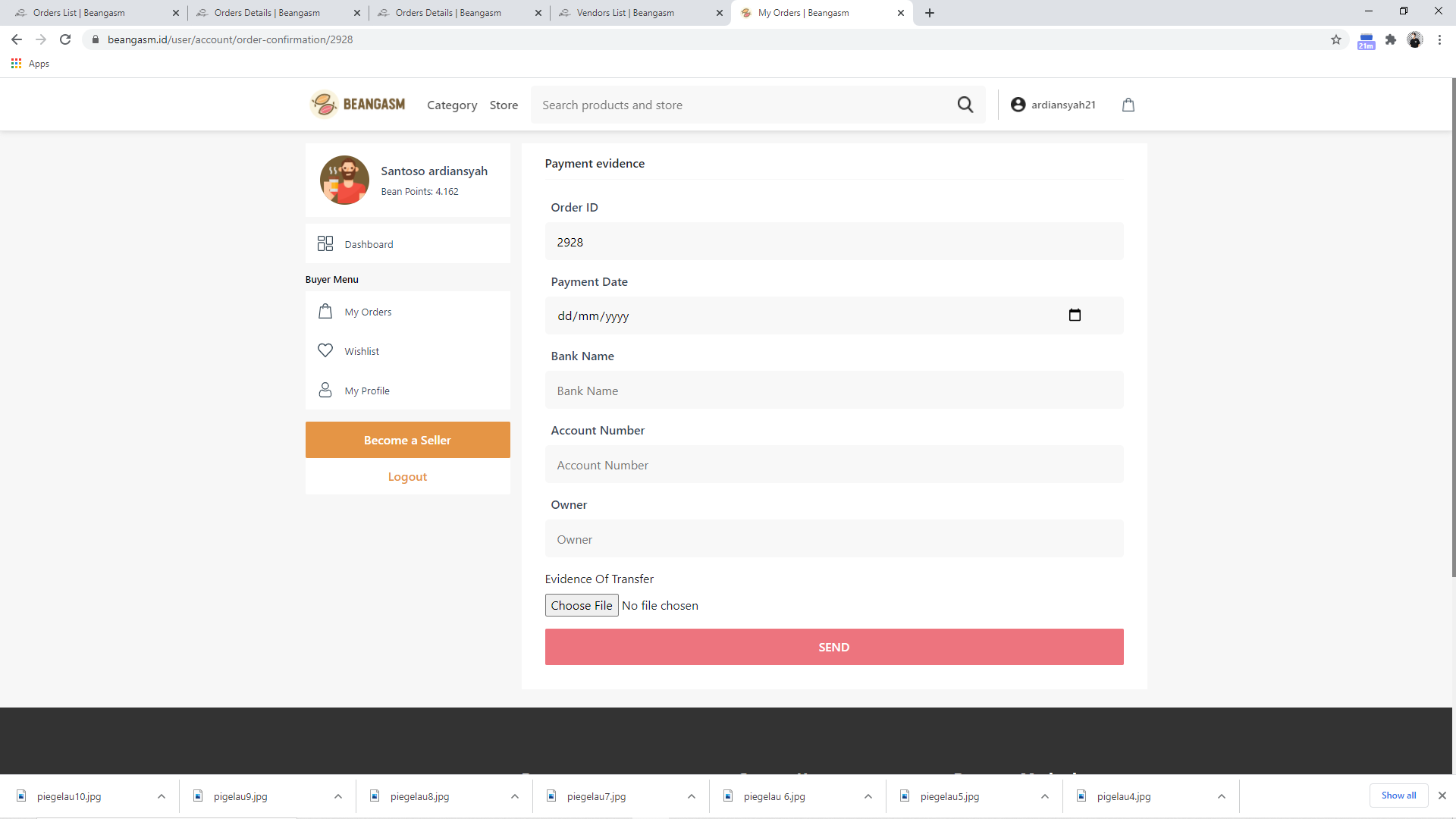Toggle the calendar picker for payment date
Screen dimensions: 1456x819
point(1075,313)
